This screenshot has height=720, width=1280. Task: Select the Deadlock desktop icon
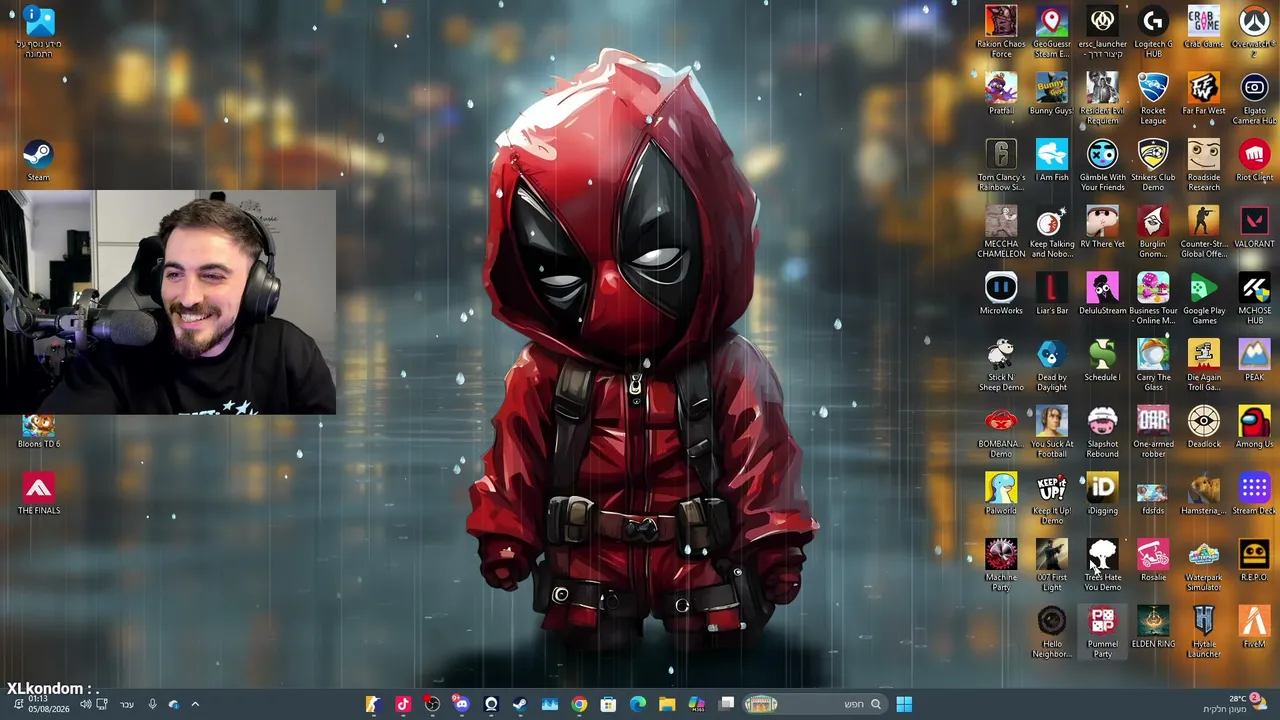[x=1204, y=428]
